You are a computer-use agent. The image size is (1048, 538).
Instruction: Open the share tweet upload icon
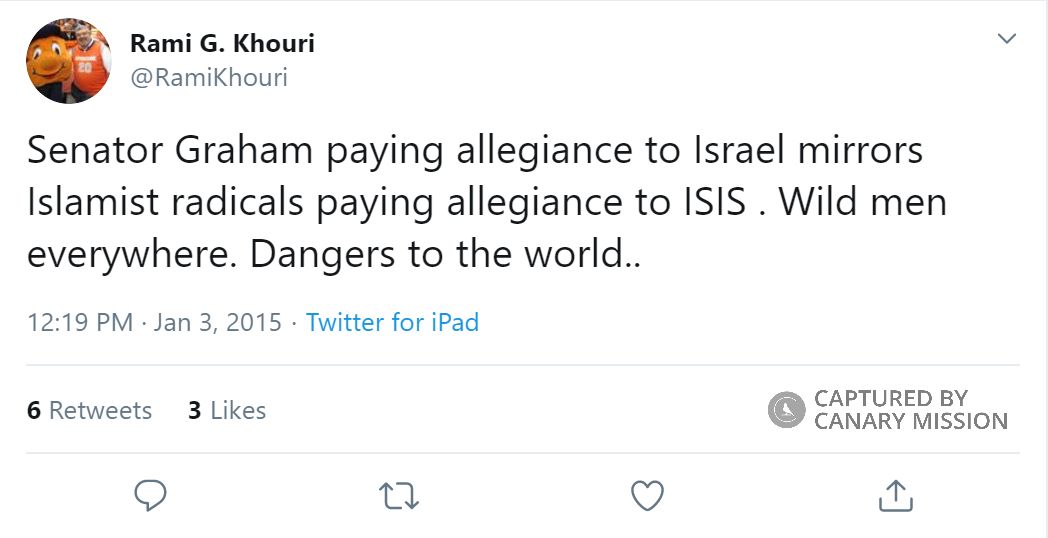(895, 495)
